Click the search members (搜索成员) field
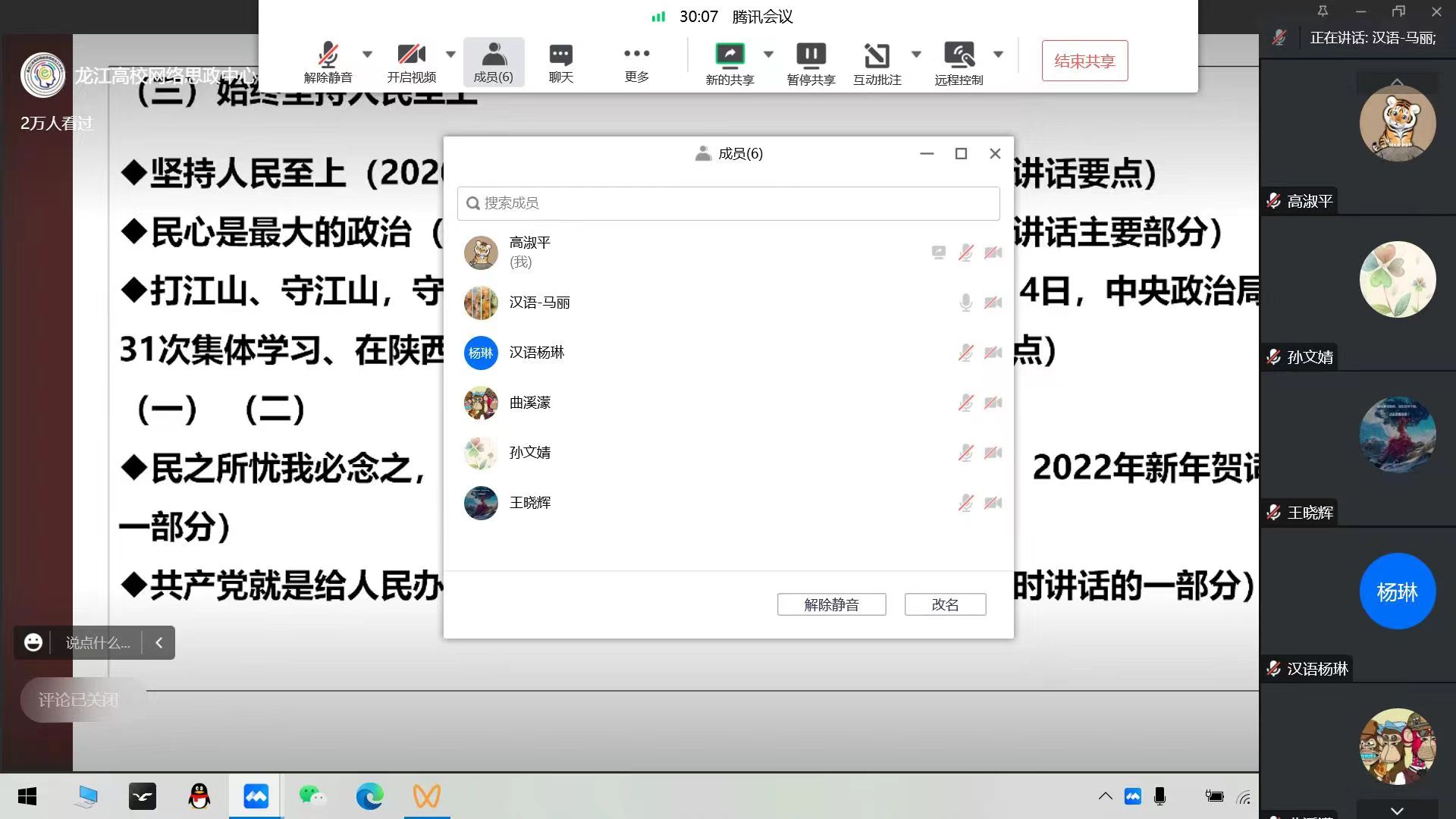1456x819 pixels. tap(728, 203)
